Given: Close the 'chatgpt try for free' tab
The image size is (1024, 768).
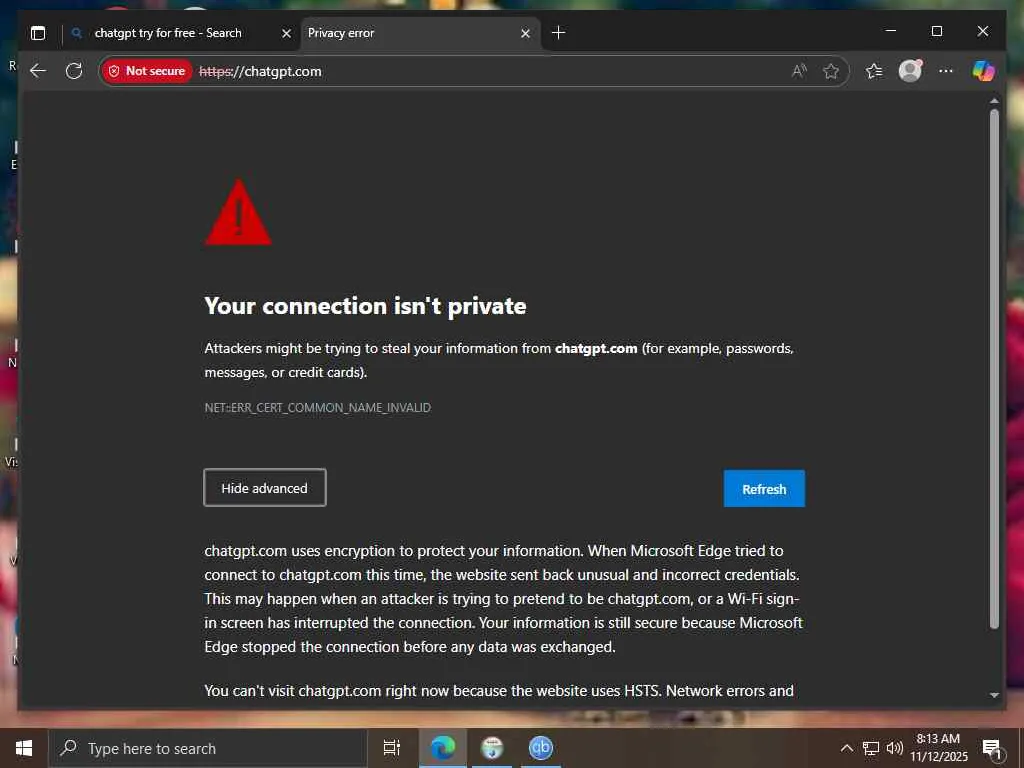Looking at the screenshot, I should pos(286,33).
